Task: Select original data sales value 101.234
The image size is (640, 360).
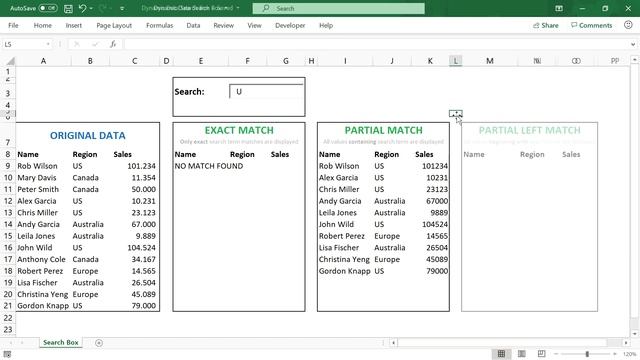Action: coord(141,166)
